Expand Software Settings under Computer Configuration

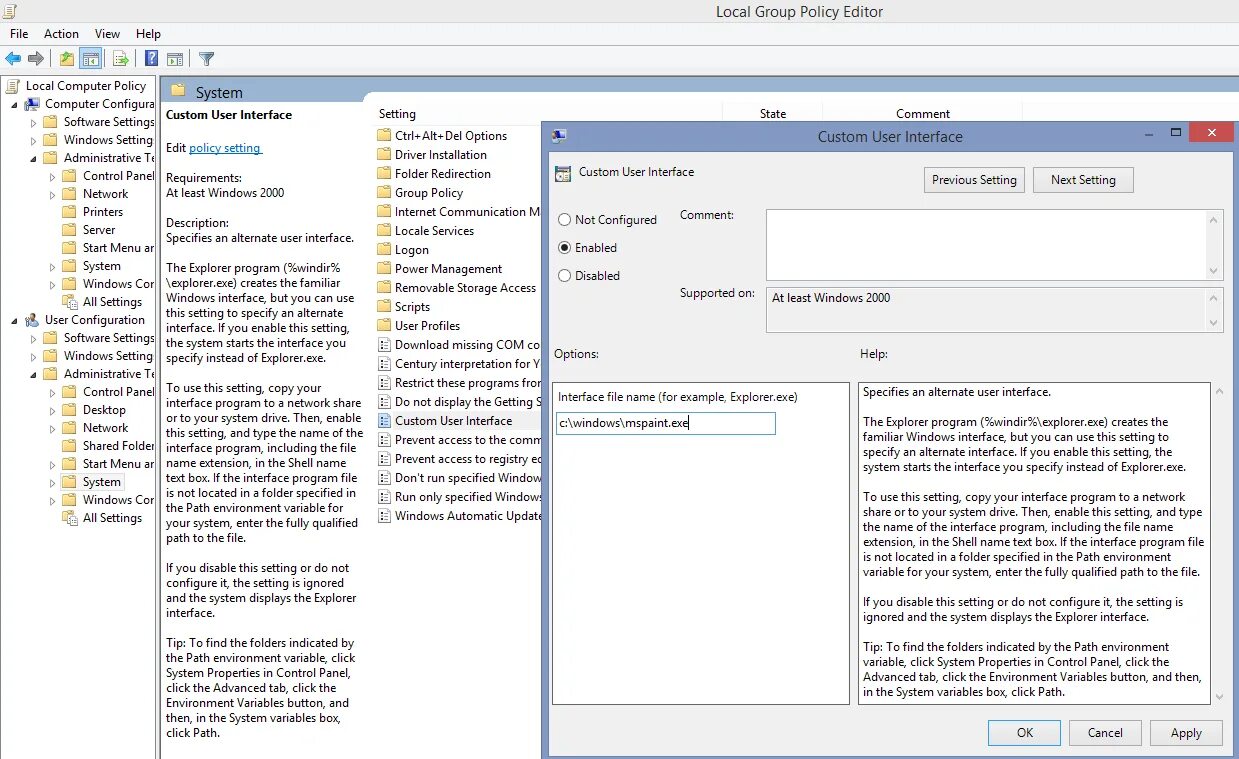pyautogui.click(x=34, y=122)
